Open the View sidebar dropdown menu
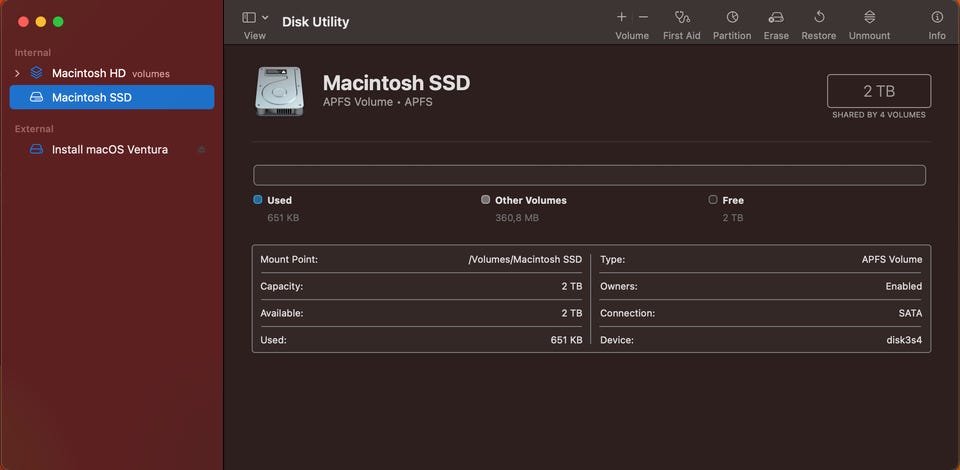 coord(249,18)
